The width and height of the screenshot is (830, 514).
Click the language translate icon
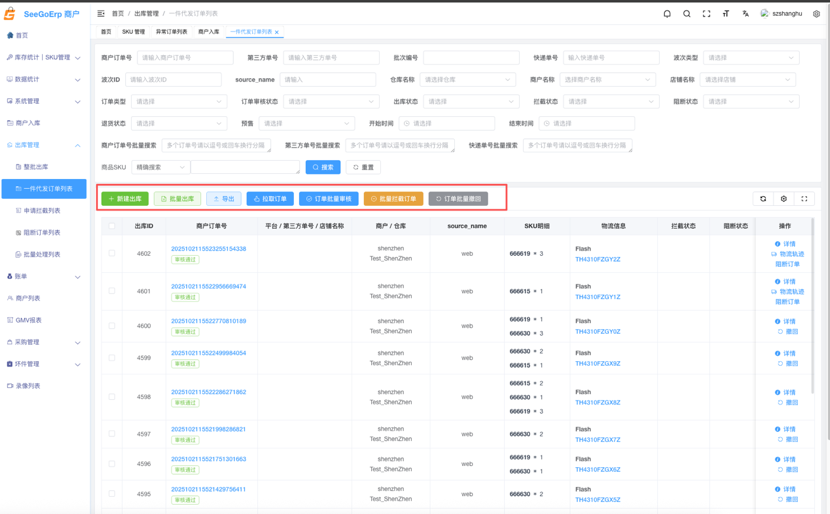745,14
